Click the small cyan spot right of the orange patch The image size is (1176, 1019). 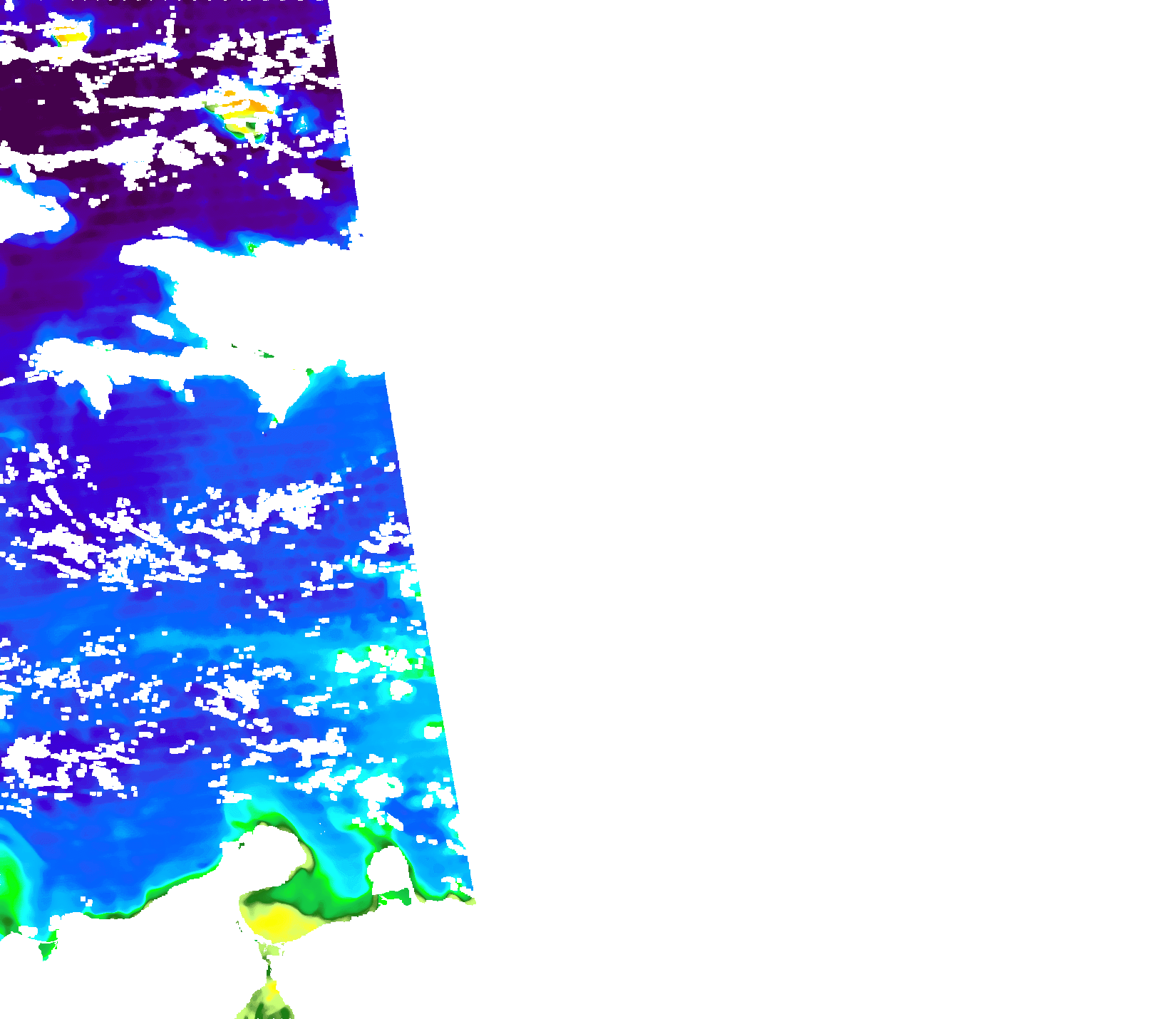tap(303, 123)
